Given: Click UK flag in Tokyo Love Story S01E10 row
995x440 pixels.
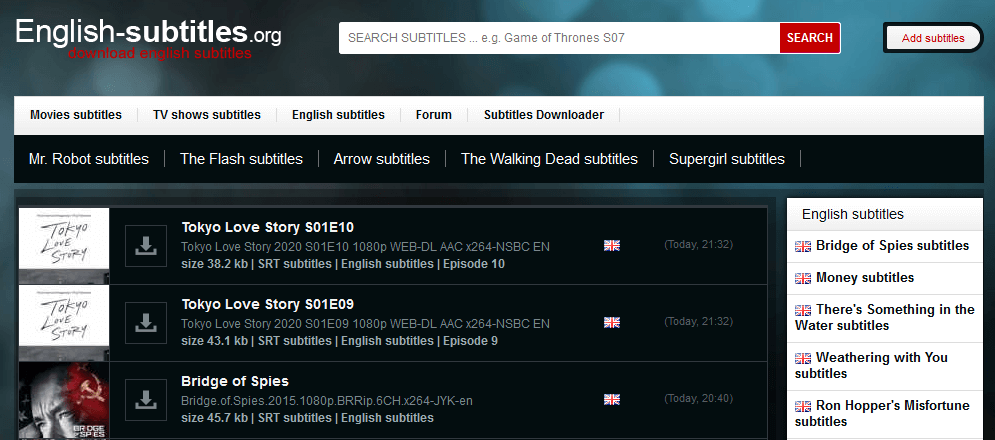Looking at the screenshot, I should 612,245.
